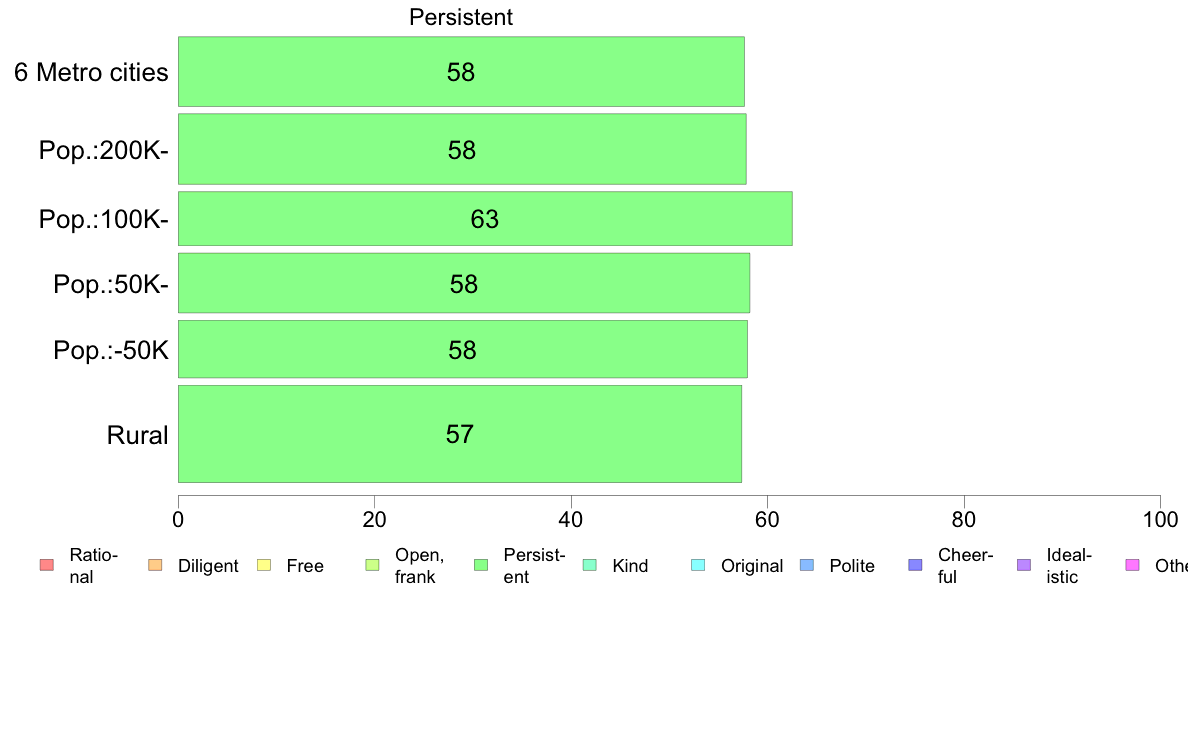Select the Polite blue legend swatch
This screenshot has width=1188, height=736.
[807, 565]
